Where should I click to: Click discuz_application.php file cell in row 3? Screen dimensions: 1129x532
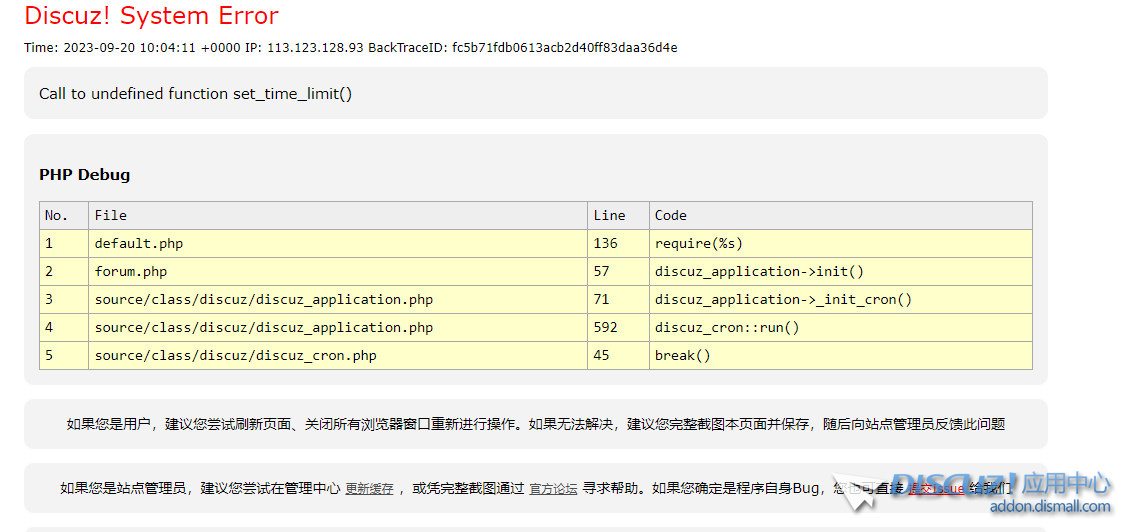[338, 299]
